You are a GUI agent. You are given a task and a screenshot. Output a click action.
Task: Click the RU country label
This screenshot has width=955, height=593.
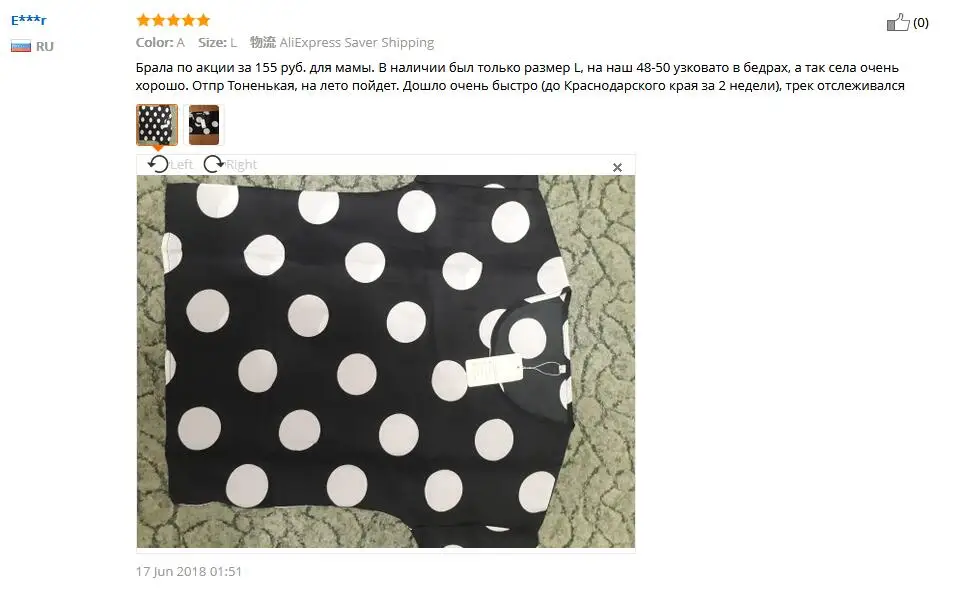44,46
